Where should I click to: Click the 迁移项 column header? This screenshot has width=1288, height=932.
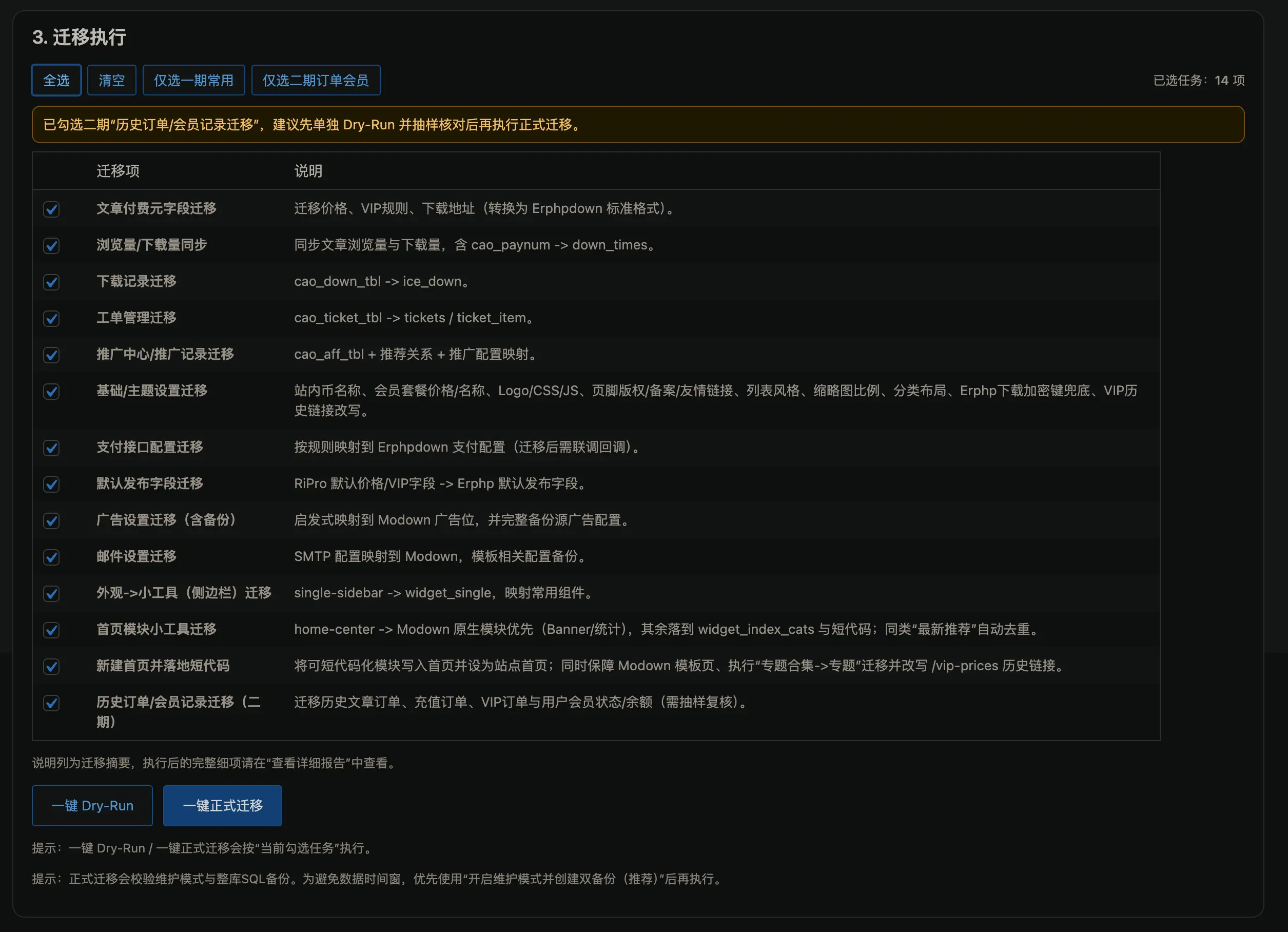tap(118, 171)
